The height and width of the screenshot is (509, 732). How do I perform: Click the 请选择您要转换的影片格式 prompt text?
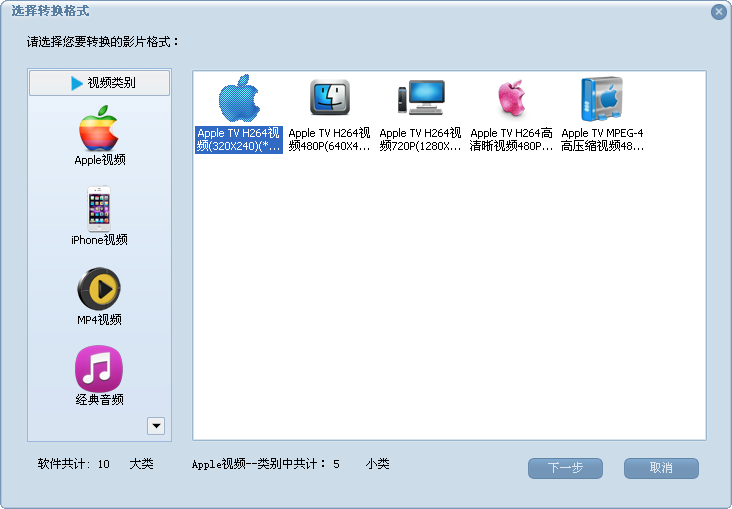coord(103,42)
